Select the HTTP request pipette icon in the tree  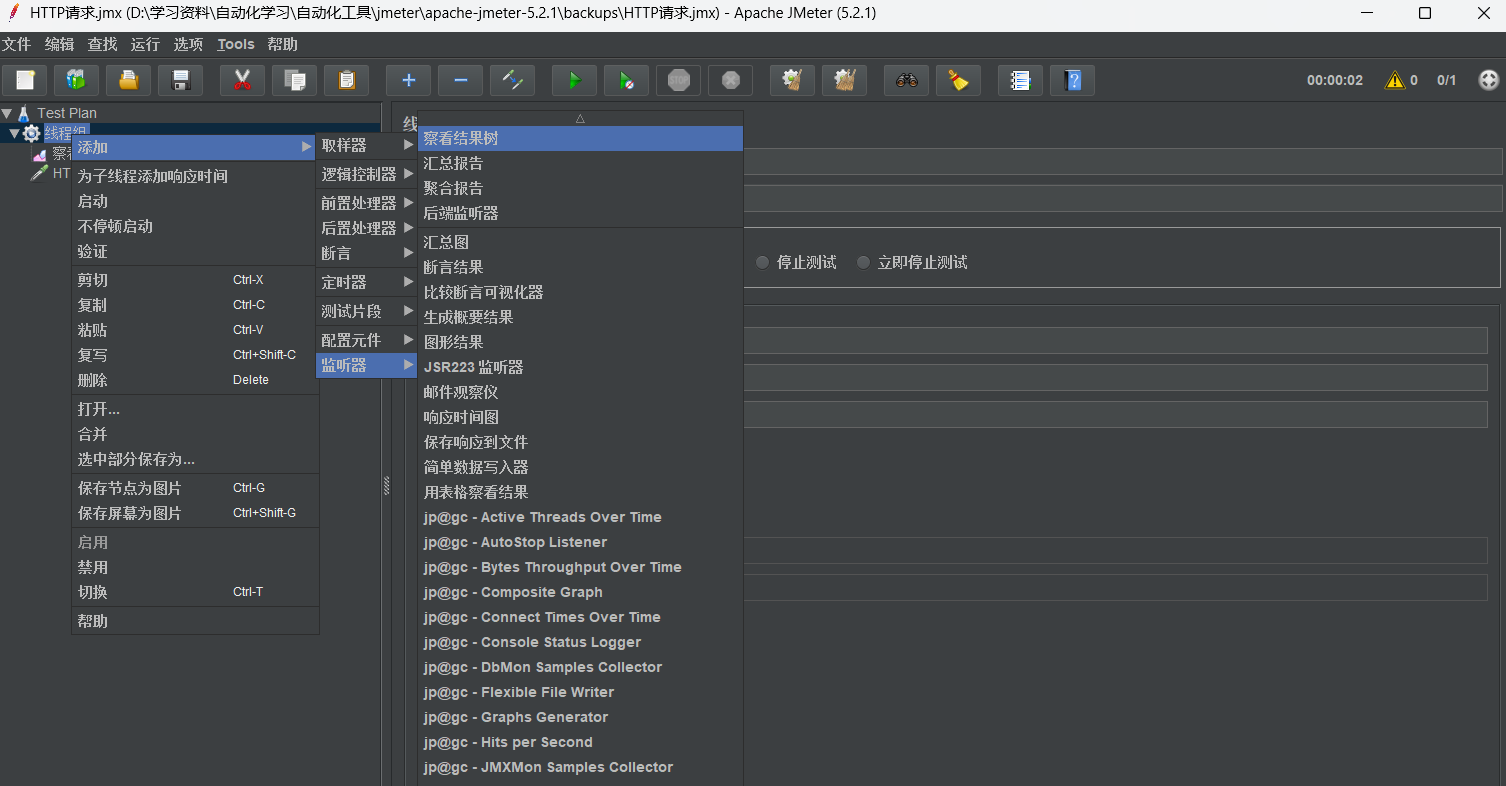[x=40, y=173]
